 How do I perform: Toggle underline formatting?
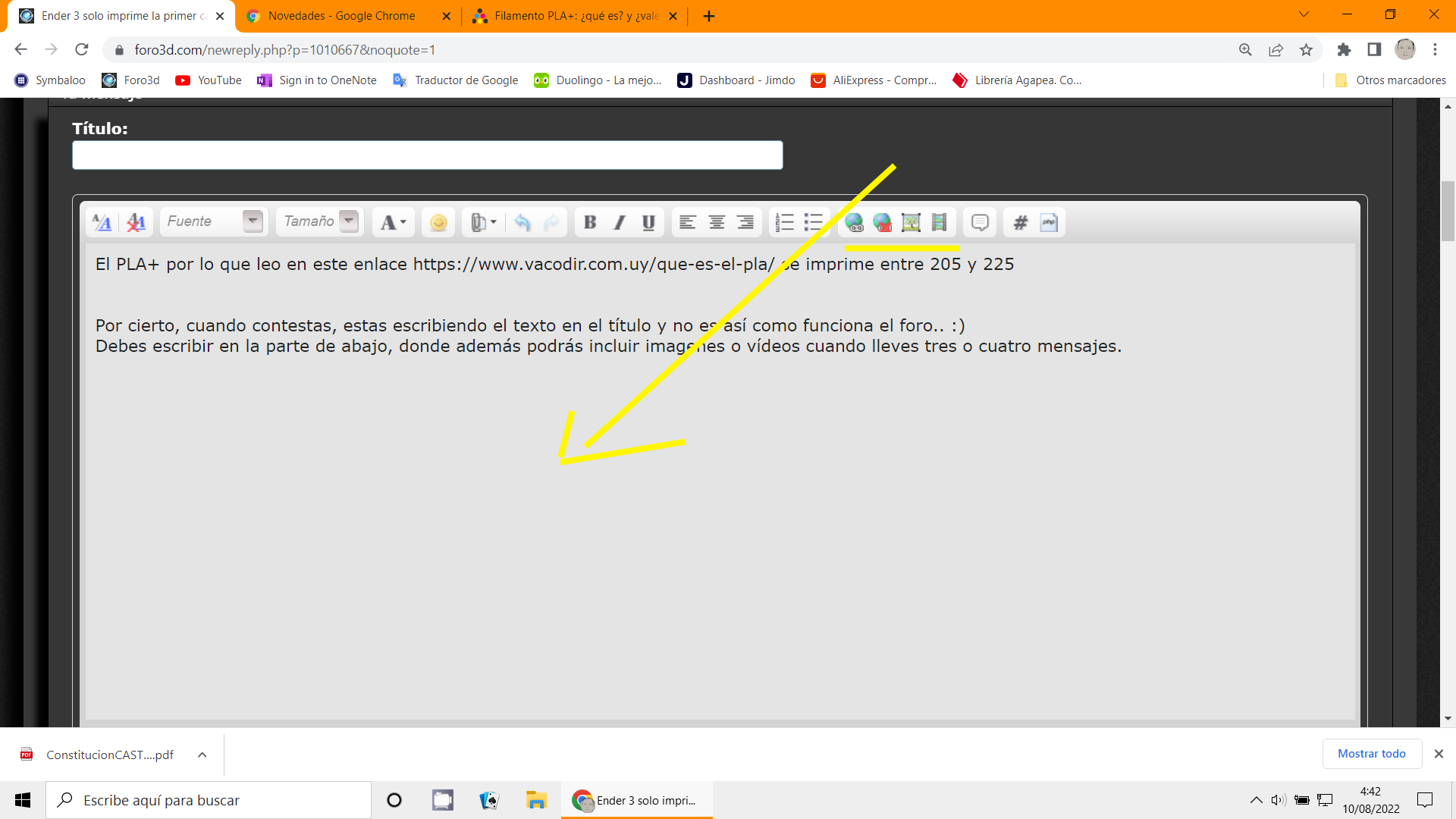pyautogui.click(x=648, y=222)
